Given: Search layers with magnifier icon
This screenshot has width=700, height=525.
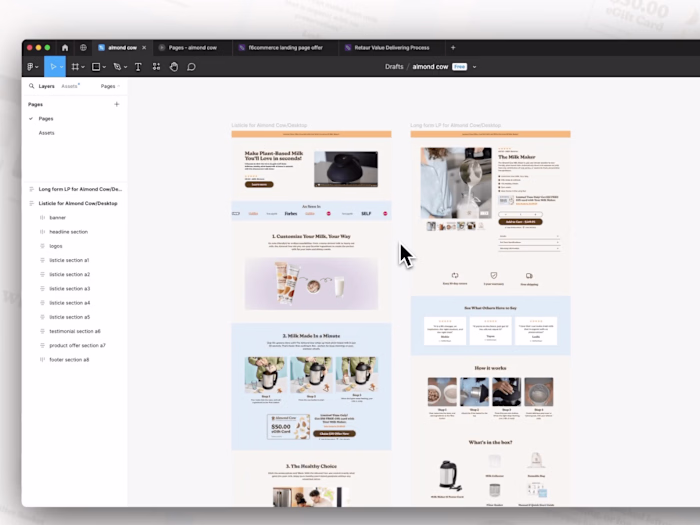Looking at the screenshot, I should (31, 86).
